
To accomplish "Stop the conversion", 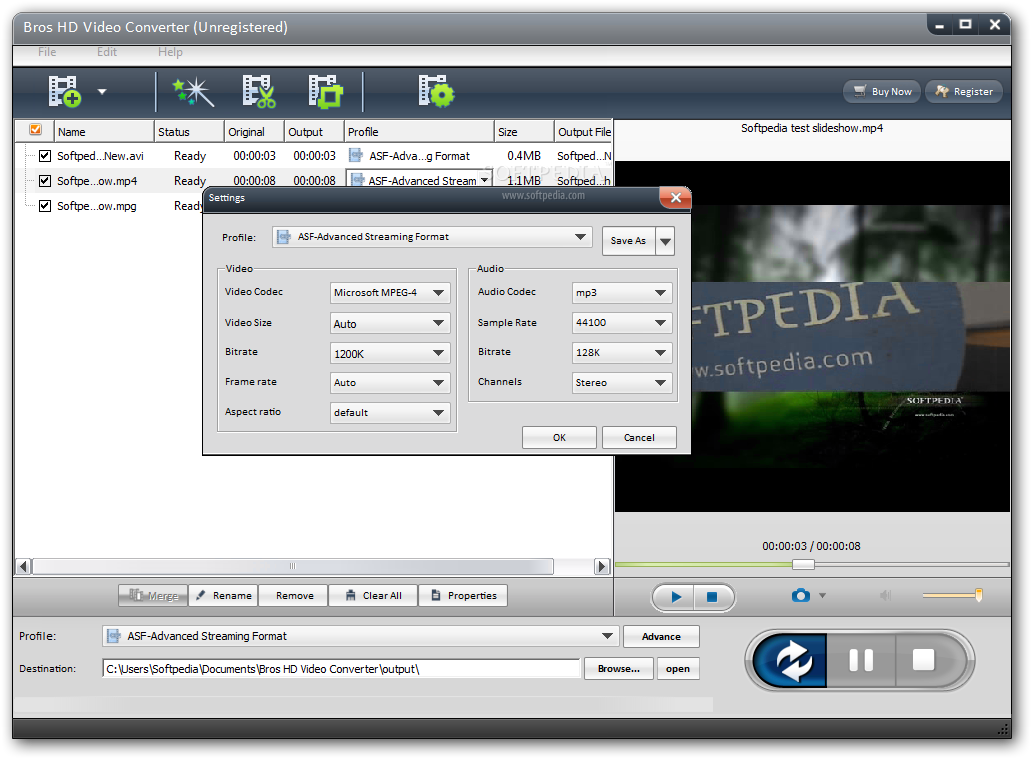I will coord(923,660).
